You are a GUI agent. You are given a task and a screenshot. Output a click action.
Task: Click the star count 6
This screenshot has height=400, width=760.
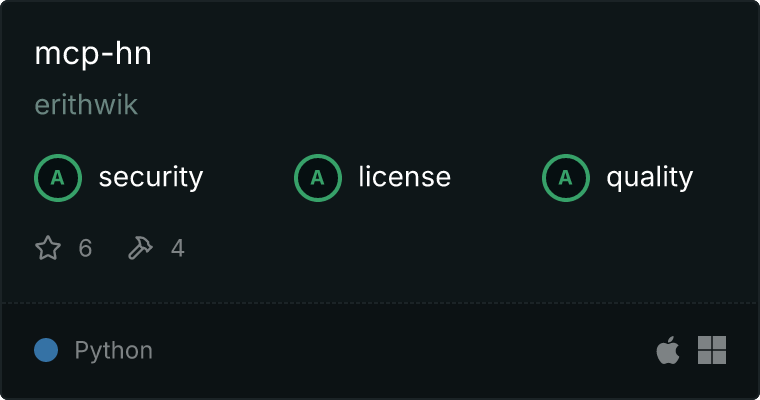click(x=85, y=248)
